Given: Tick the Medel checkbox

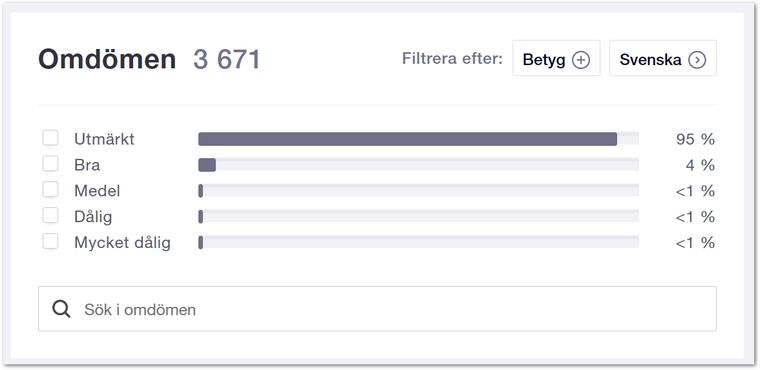Looking at the screenshot, I should (50, 190).
